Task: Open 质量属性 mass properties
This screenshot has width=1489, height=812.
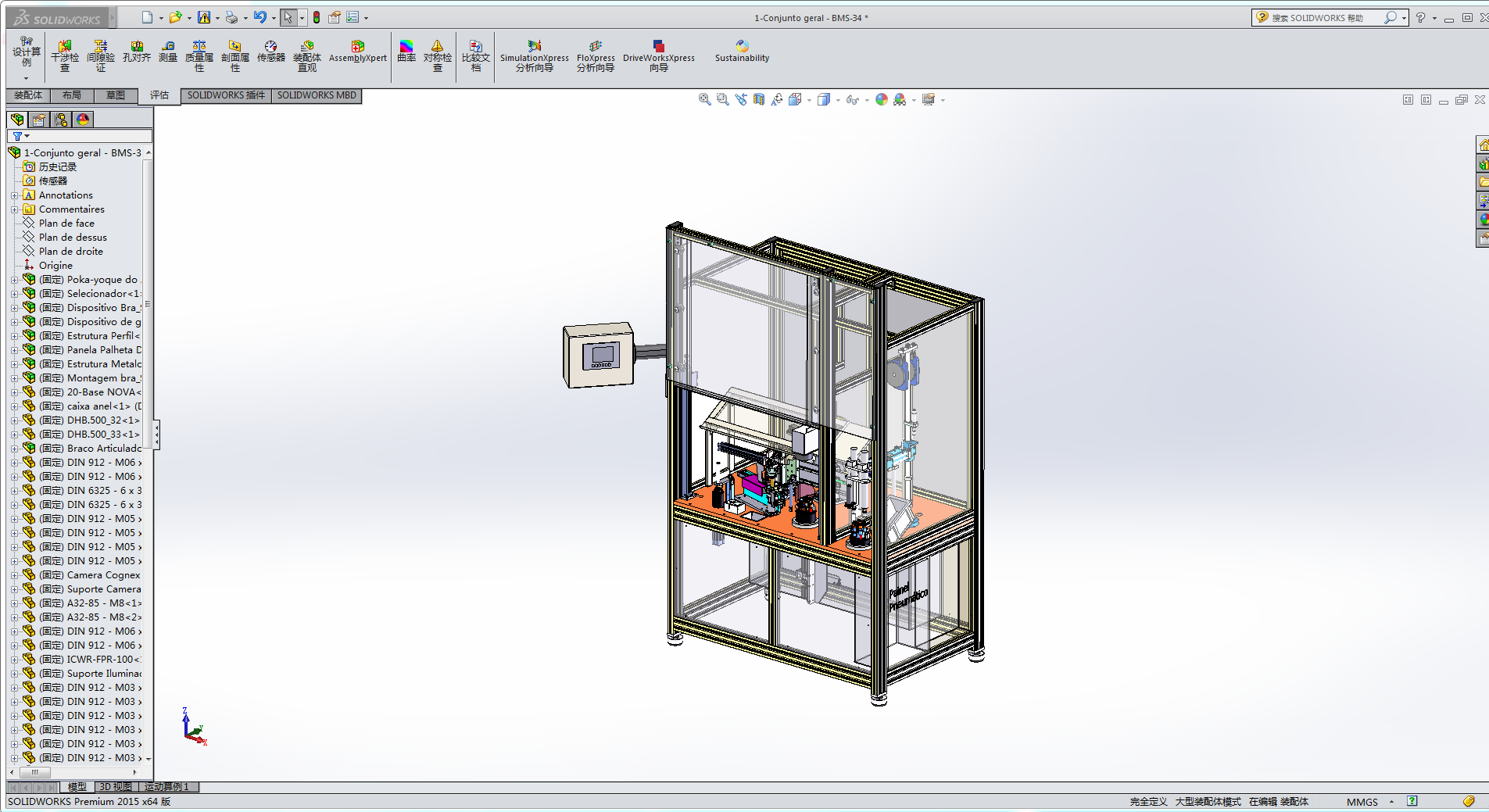Action: (x=199, y=55)
